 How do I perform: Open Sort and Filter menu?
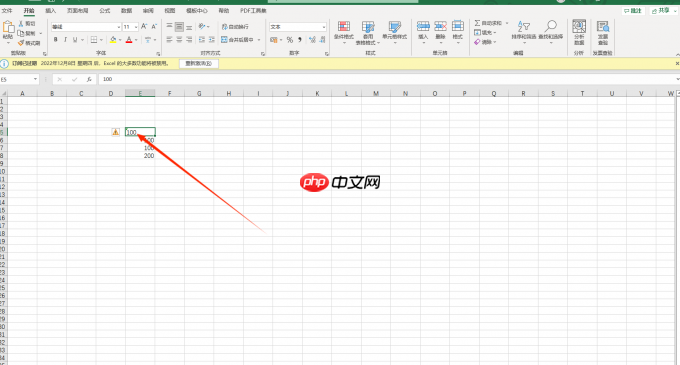click(524, 31)
